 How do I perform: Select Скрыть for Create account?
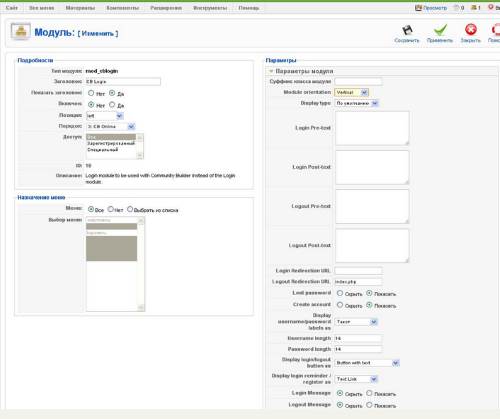click(x=340, y=305)
